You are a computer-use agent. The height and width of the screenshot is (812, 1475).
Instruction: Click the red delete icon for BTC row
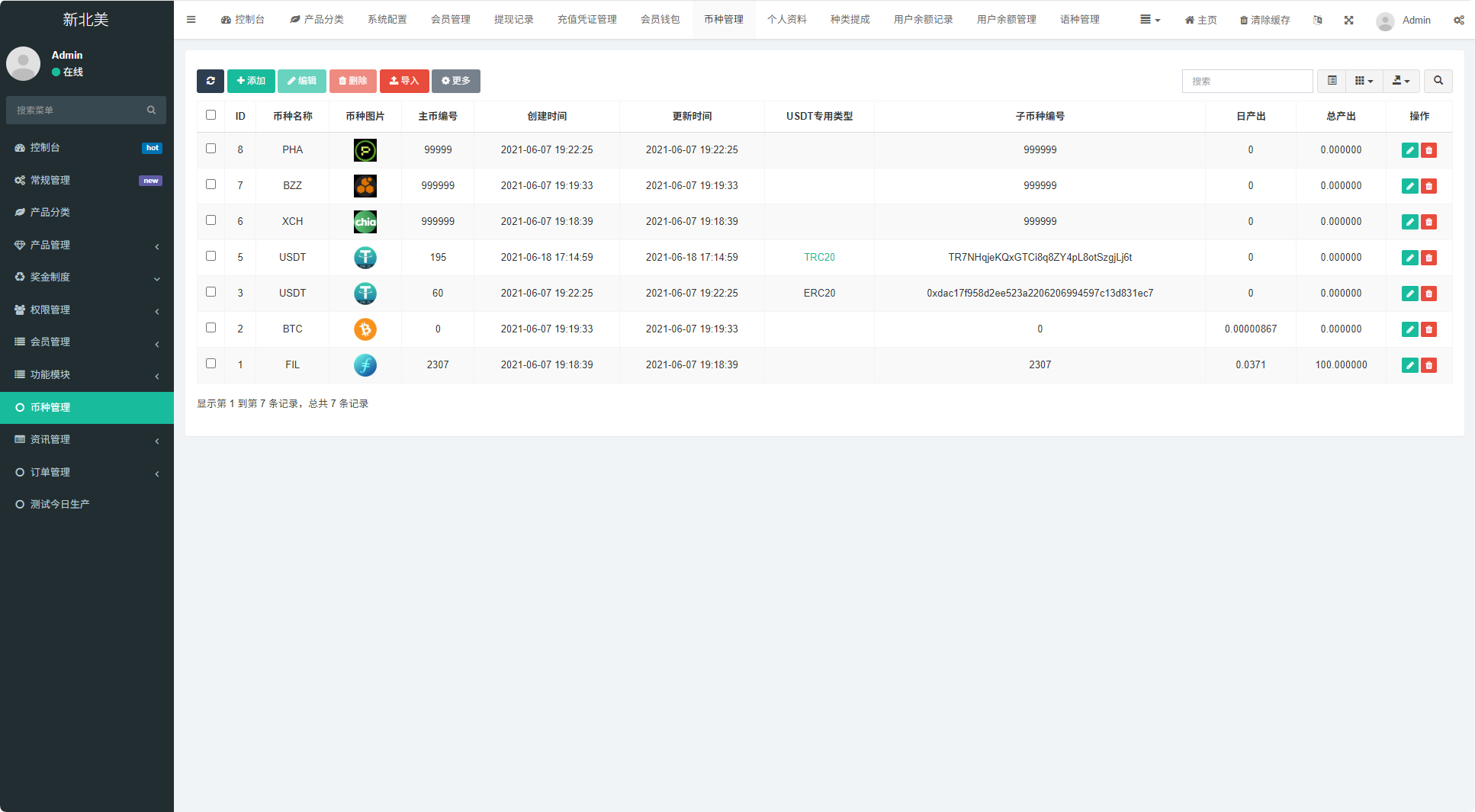coord(1428,329)
